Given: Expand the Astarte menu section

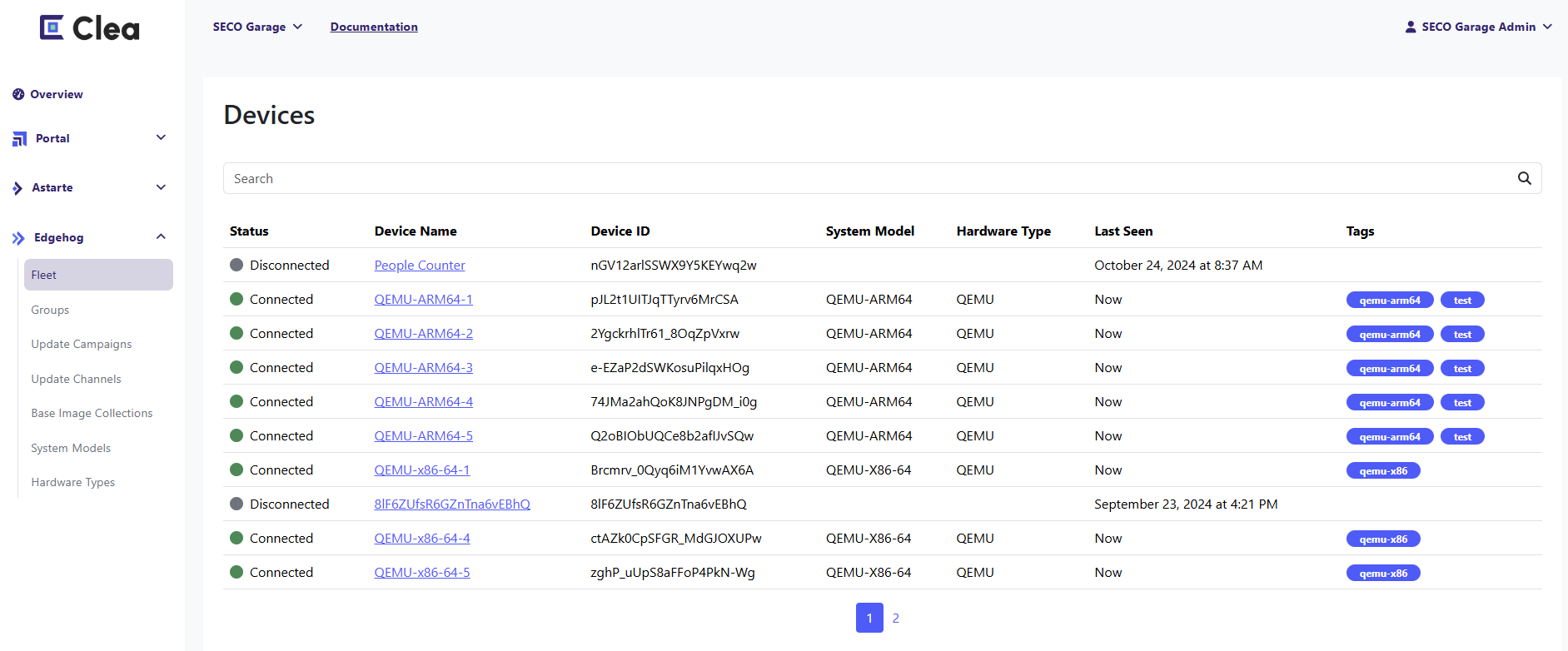Looking at the screenshot, I should tap(161, 187).
